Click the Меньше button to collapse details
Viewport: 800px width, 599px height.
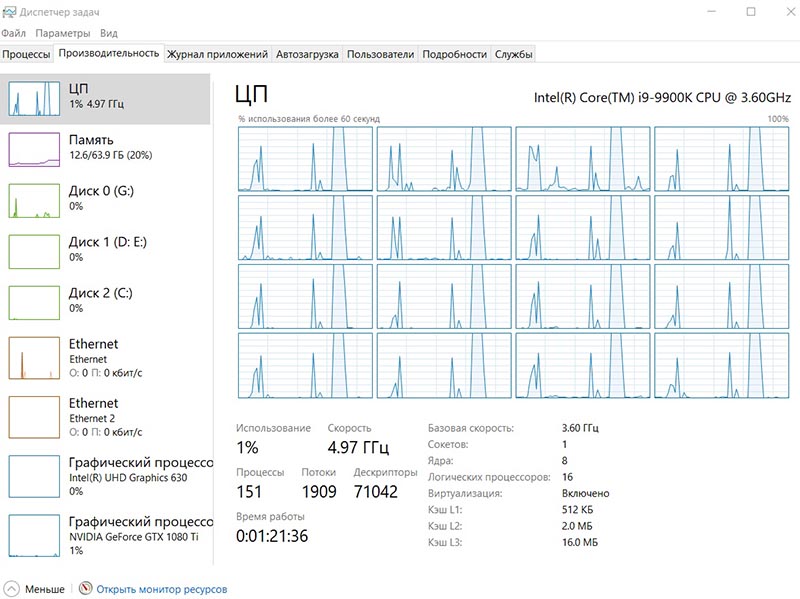pos(34,589)
